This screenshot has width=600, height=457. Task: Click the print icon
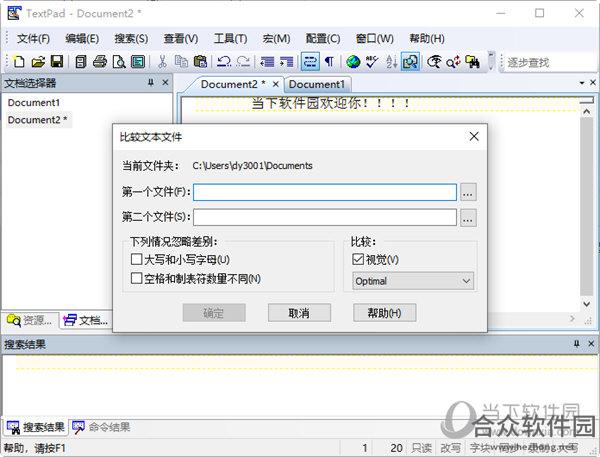pos(100,62)
